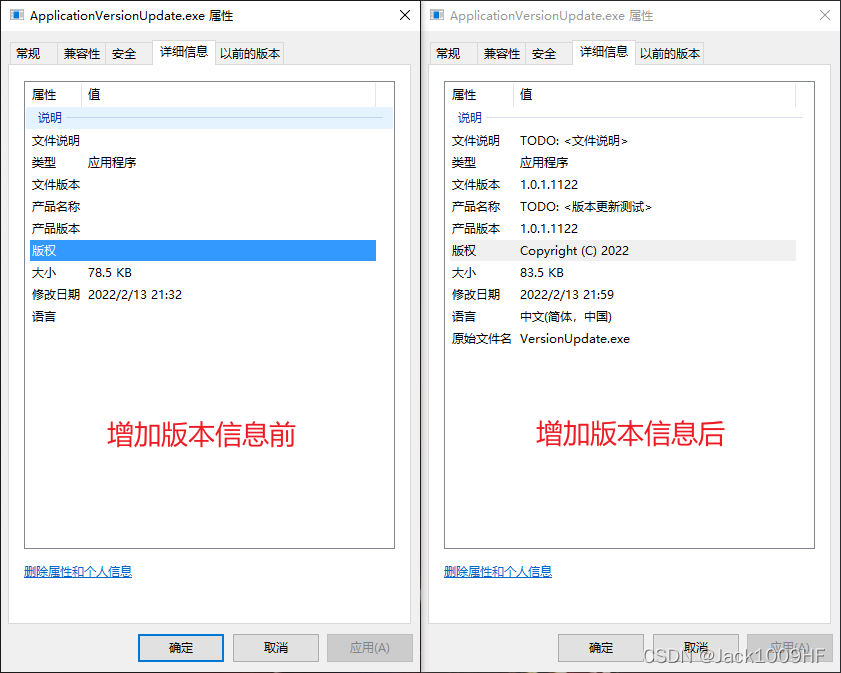
Task: Select size value 83.5 KB
Action: 542,272
